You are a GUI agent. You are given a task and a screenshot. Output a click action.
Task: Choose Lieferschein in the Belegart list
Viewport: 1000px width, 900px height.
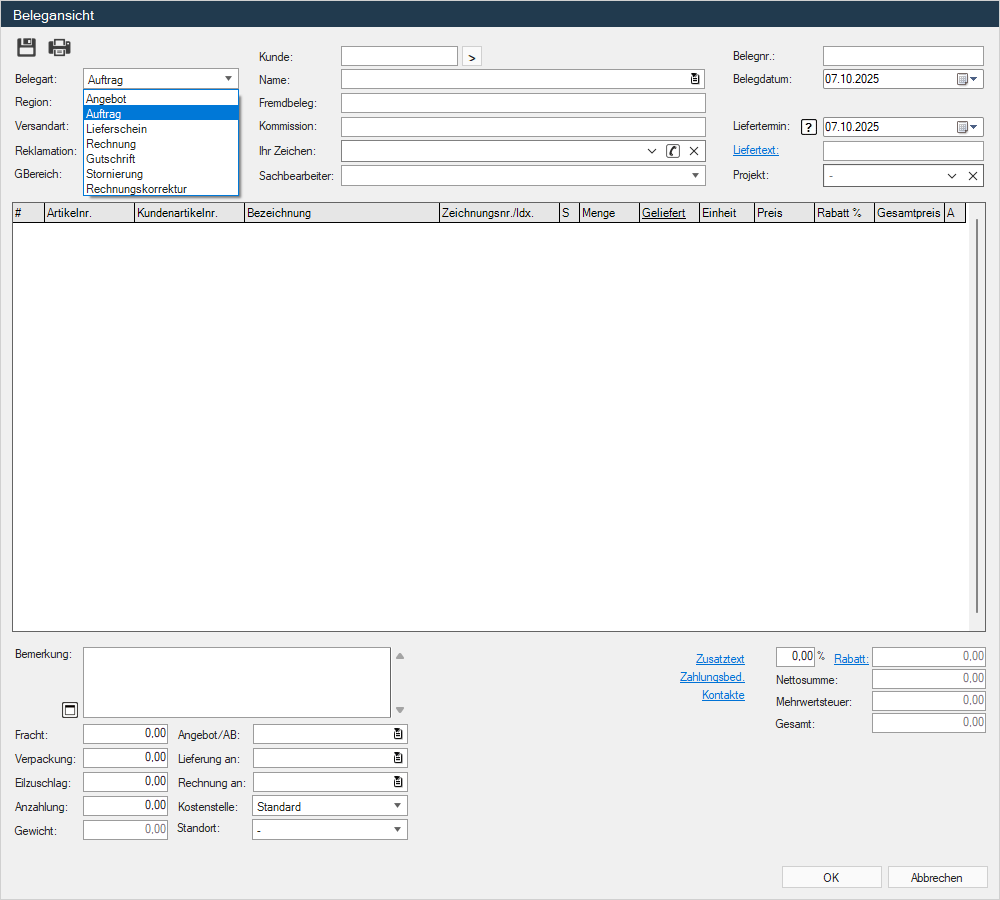click(x=117, y=129)
